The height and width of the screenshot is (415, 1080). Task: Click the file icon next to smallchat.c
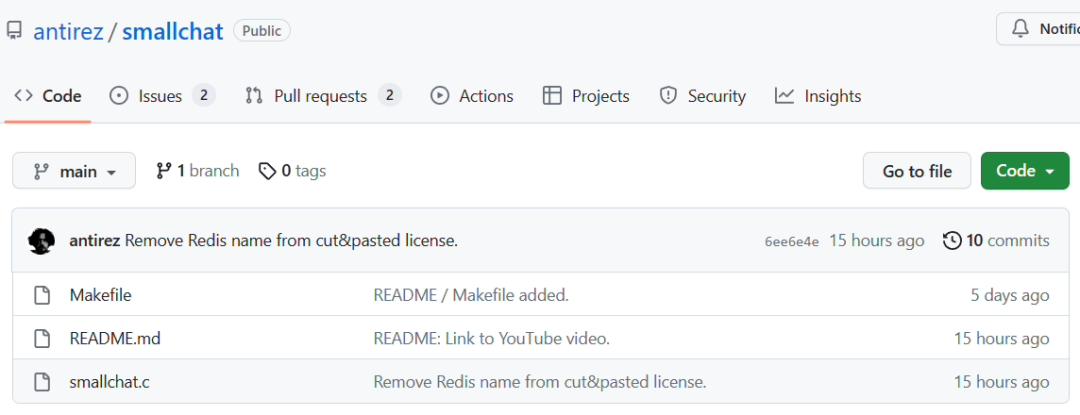43,381
